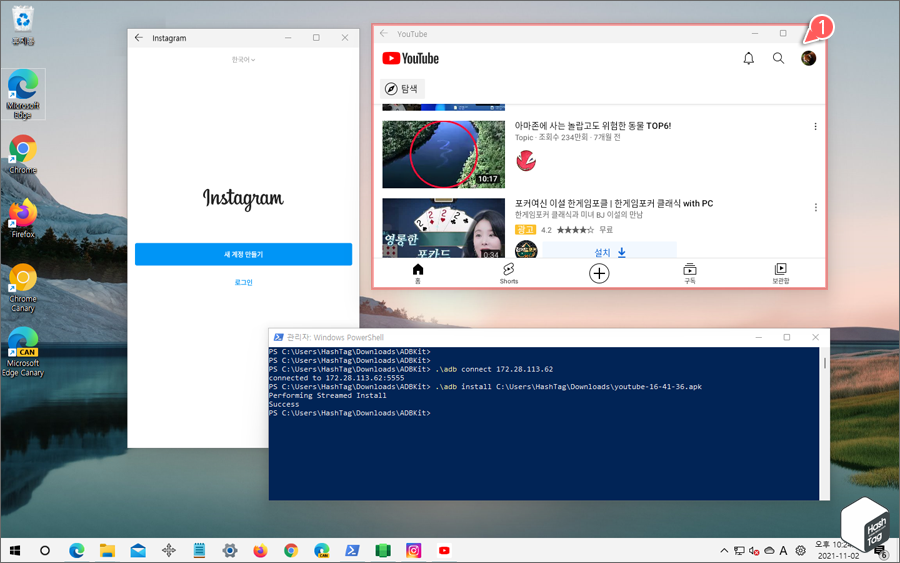The width and height of the screenshot is (900, 563).
Task: Expand the hidden system tray icons
Action: tap(724, 551)
